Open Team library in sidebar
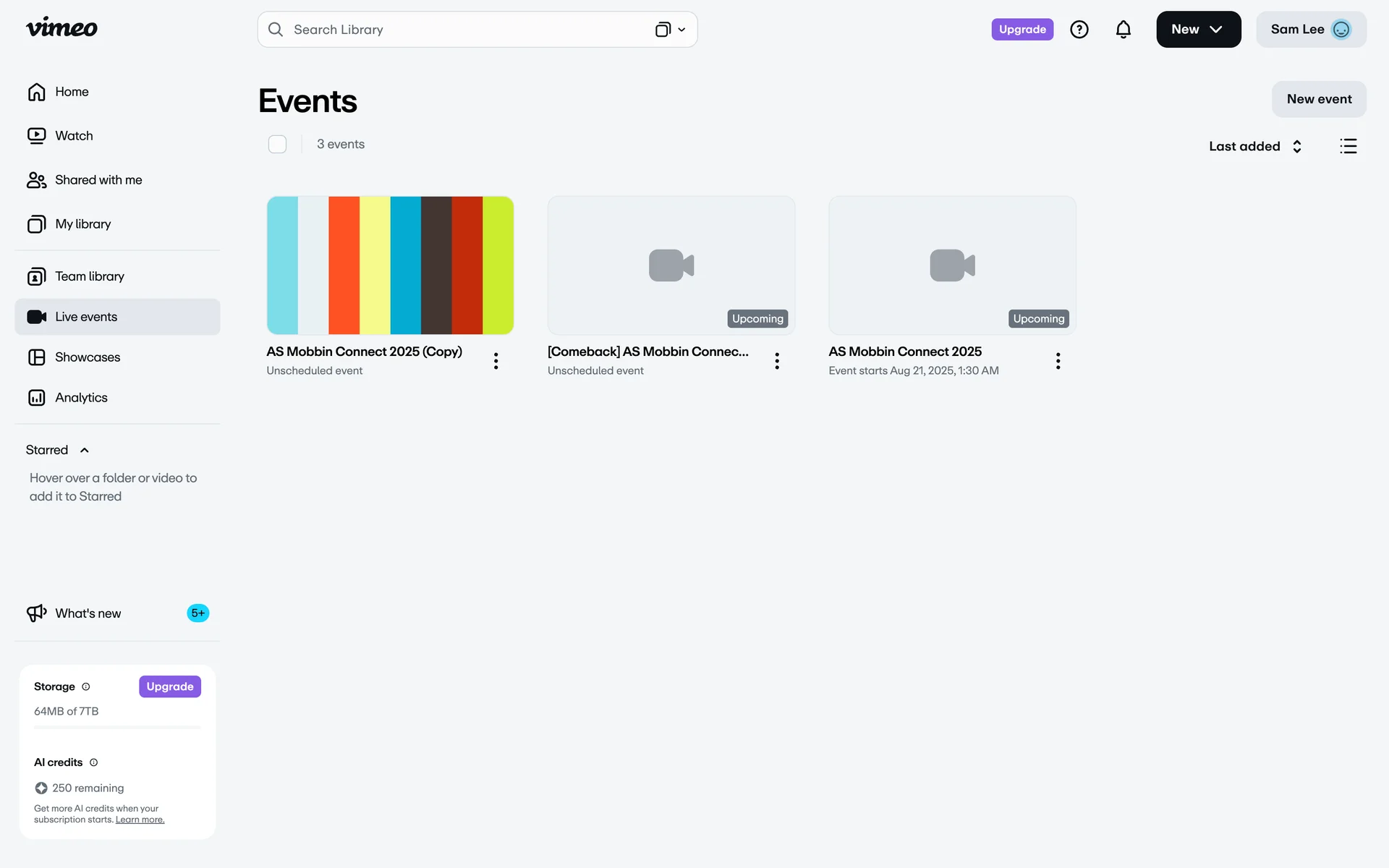This screenshot has height=868, width=1389. pos(89,276)
